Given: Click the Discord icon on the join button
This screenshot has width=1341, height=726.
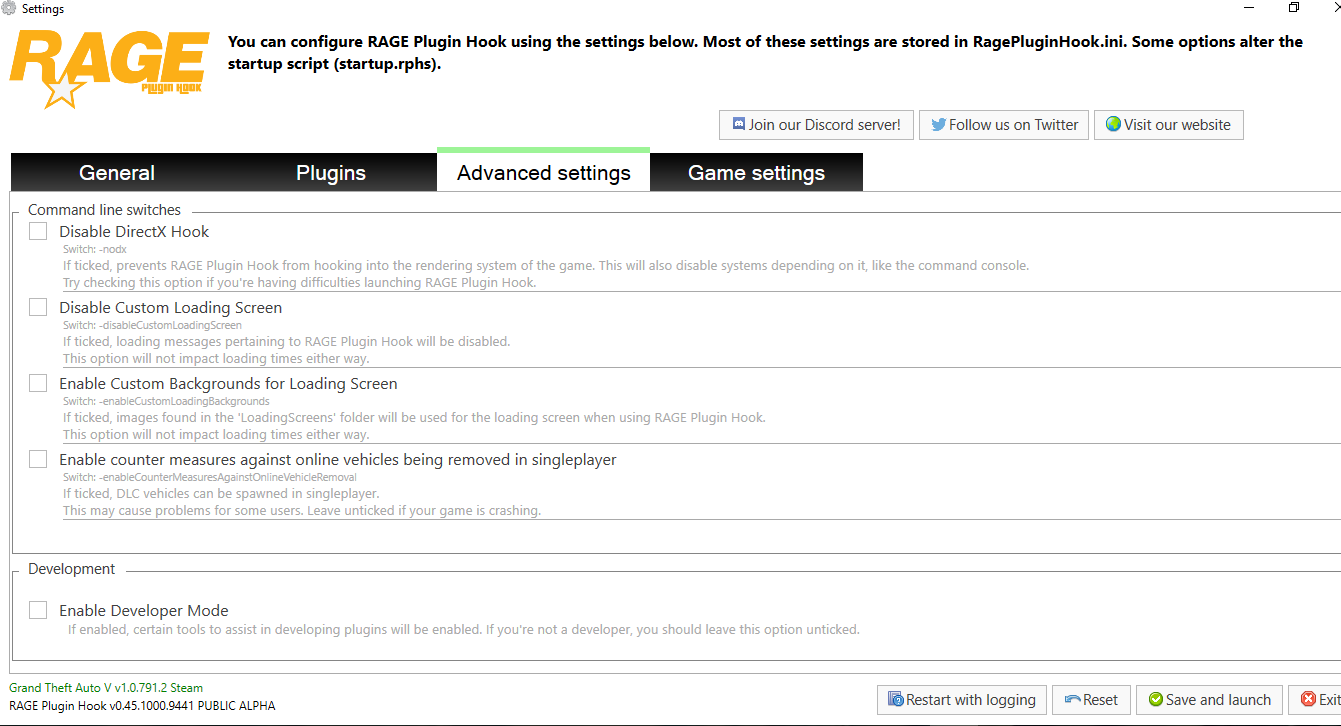Looking at the screenshot, I should pyautogui.click(x=739, y=125).
